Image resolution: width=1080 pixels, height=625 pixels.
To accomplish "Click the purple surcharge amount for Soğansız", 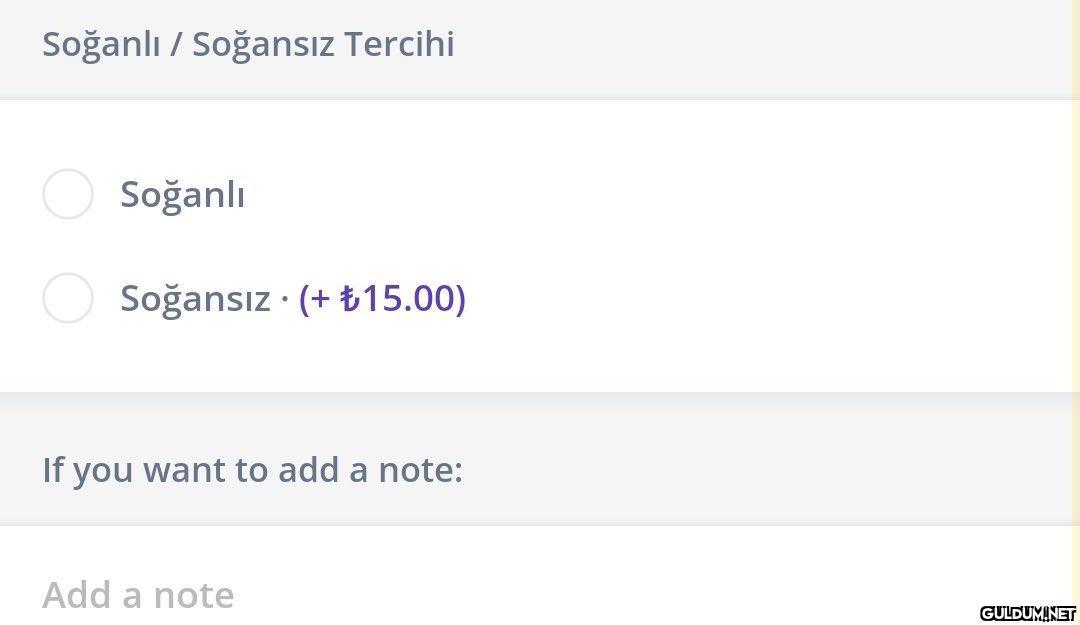I will (382, 298).
